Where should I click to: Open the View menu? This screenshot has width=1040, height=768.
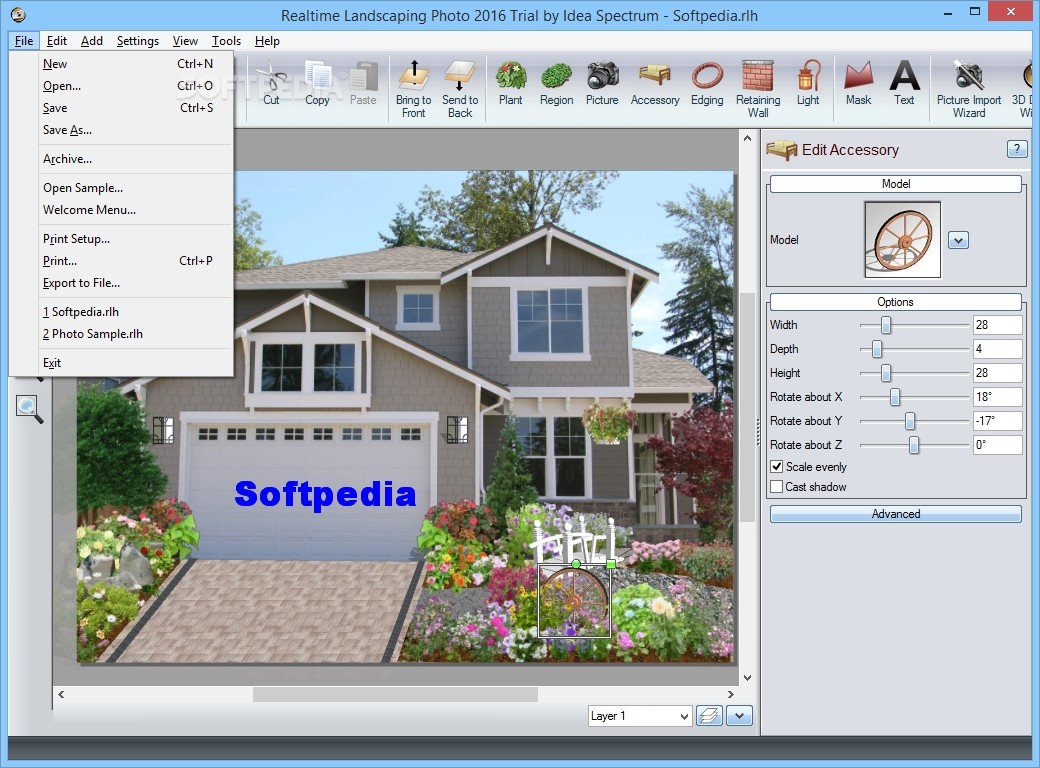(x=185, y=40)
